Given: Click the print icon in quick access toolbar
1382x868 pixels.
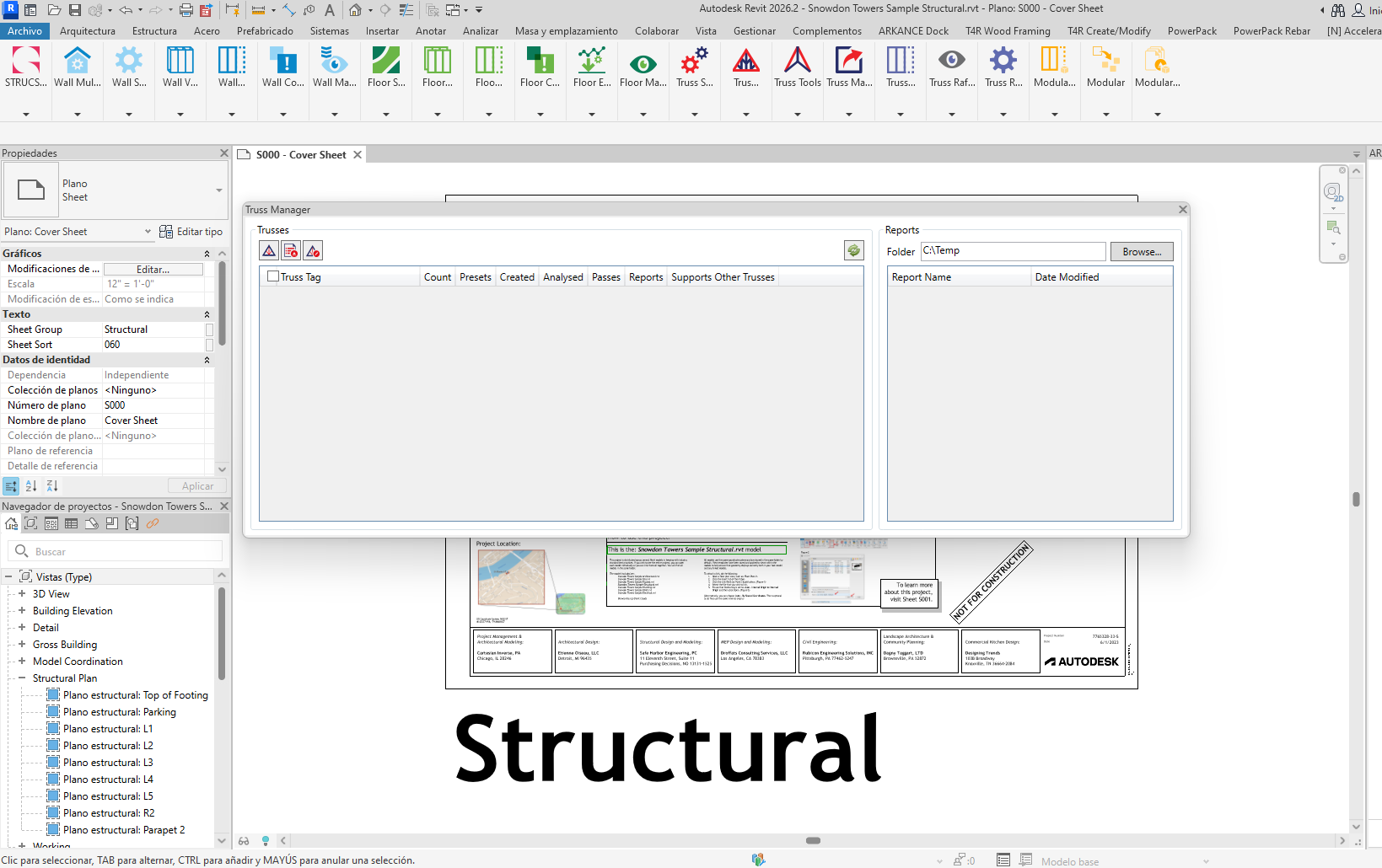Looking at the screenshot, I should [x=186, y=10].
